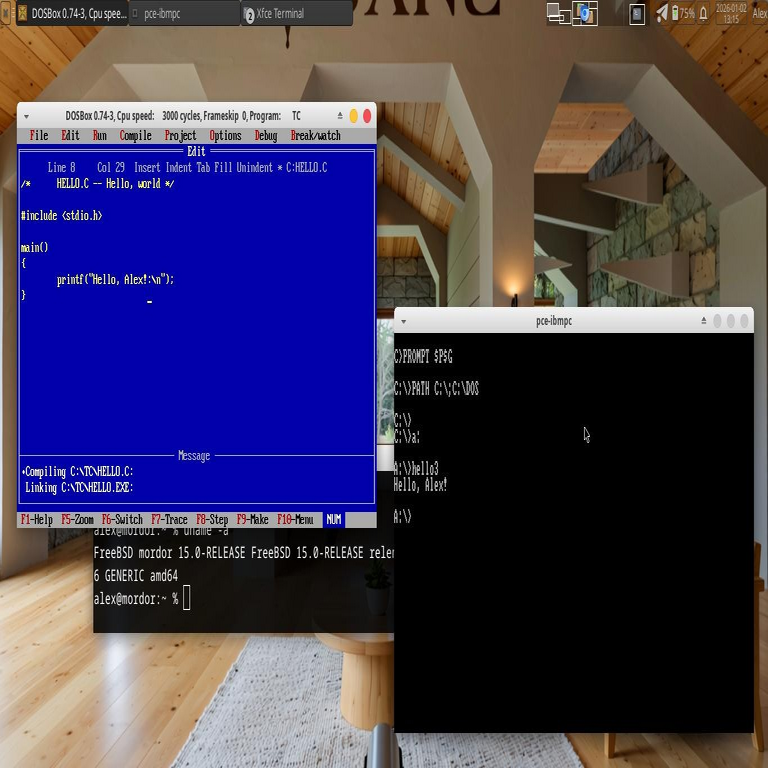Open the Compile menu
Screen dimensions: 768x768
point(135,136)
